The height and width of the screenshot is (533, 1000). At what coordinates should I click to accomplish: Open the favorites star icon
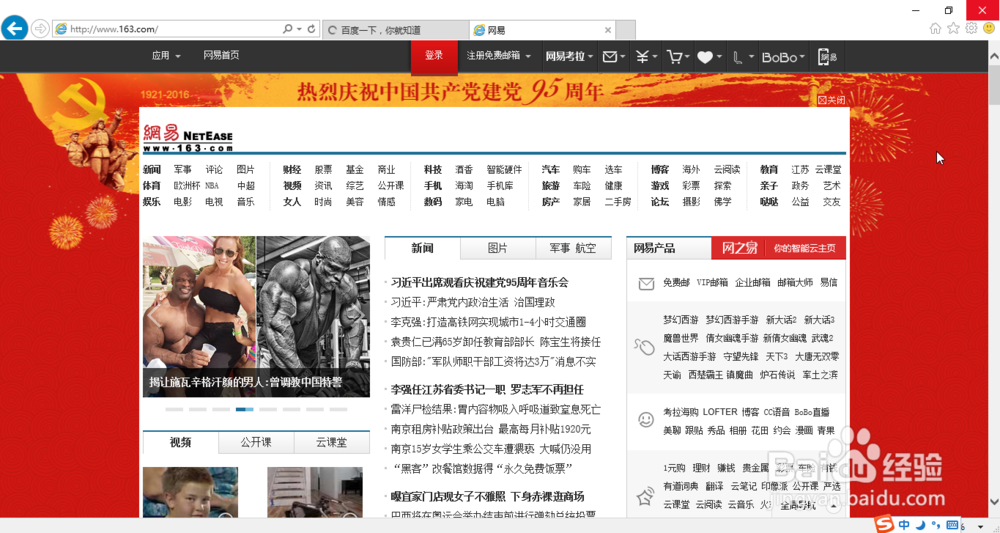(953, 28)
